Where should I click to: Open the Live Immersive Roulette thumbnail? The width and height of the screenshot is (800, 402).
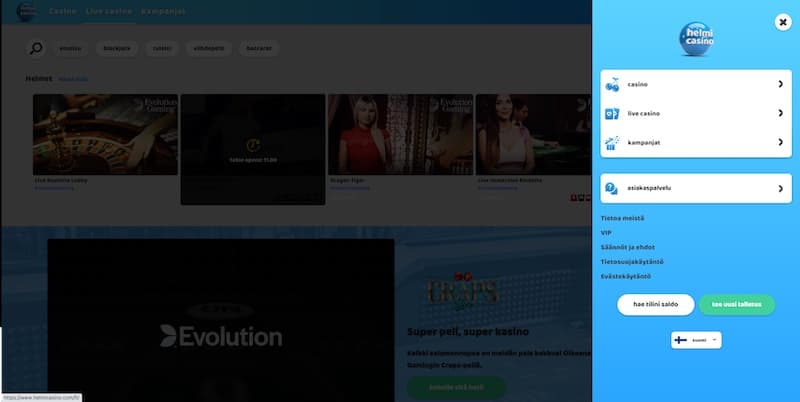[x=534, y=135]
